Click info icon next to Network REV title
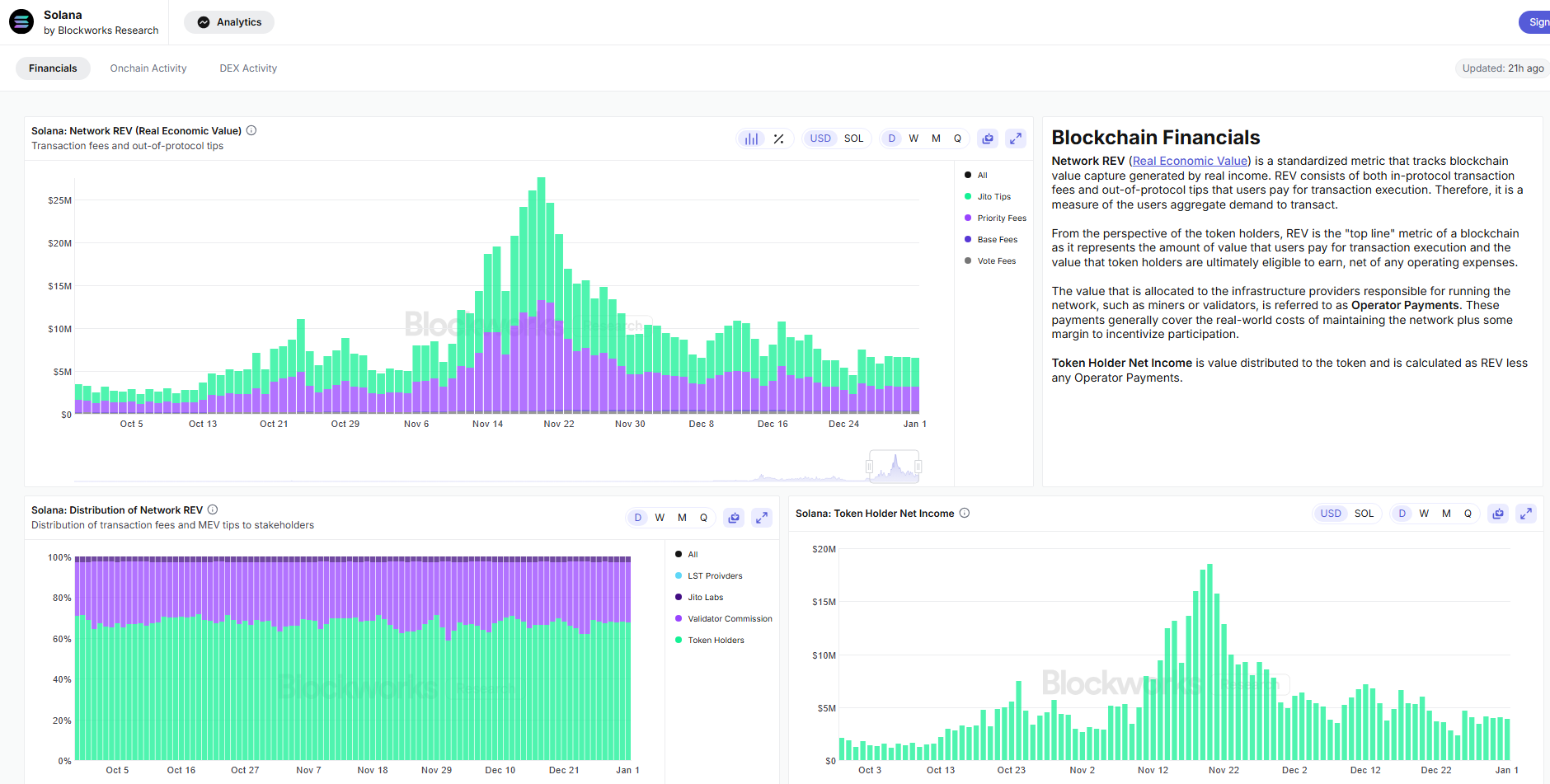 pyautogui.click(x=251, y=130)
